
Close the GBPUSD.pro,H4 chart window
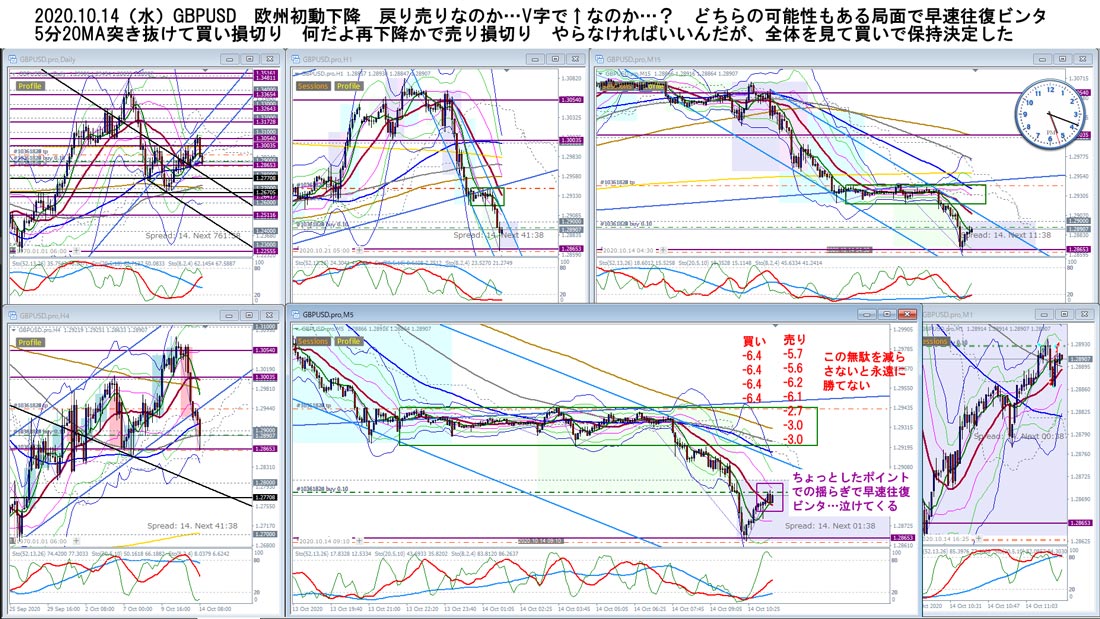tap(270, 316)
